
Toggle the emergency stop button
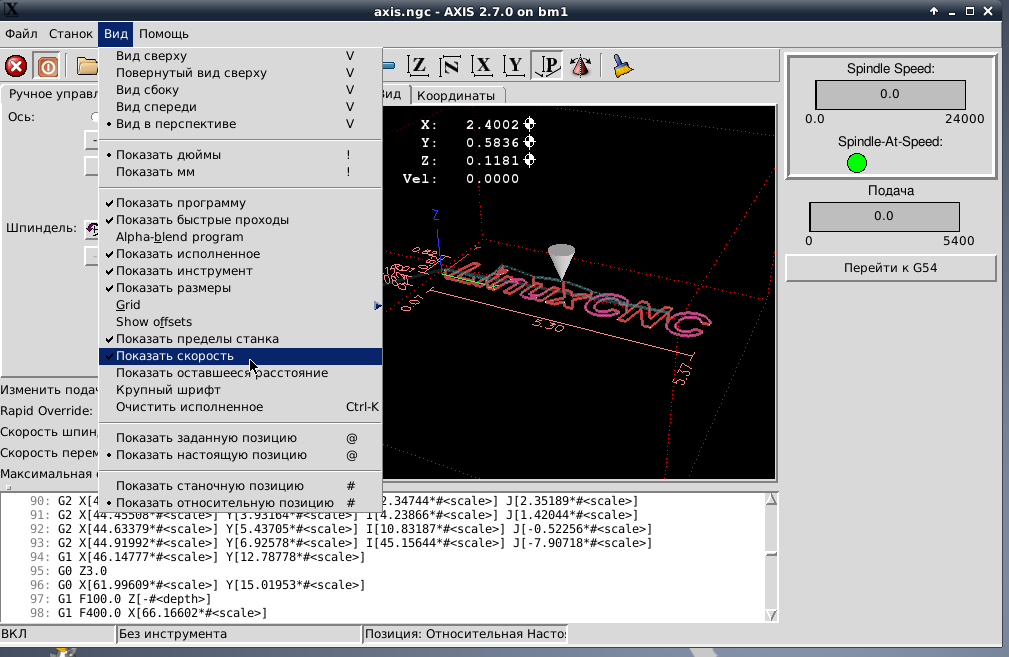point(16,66)
